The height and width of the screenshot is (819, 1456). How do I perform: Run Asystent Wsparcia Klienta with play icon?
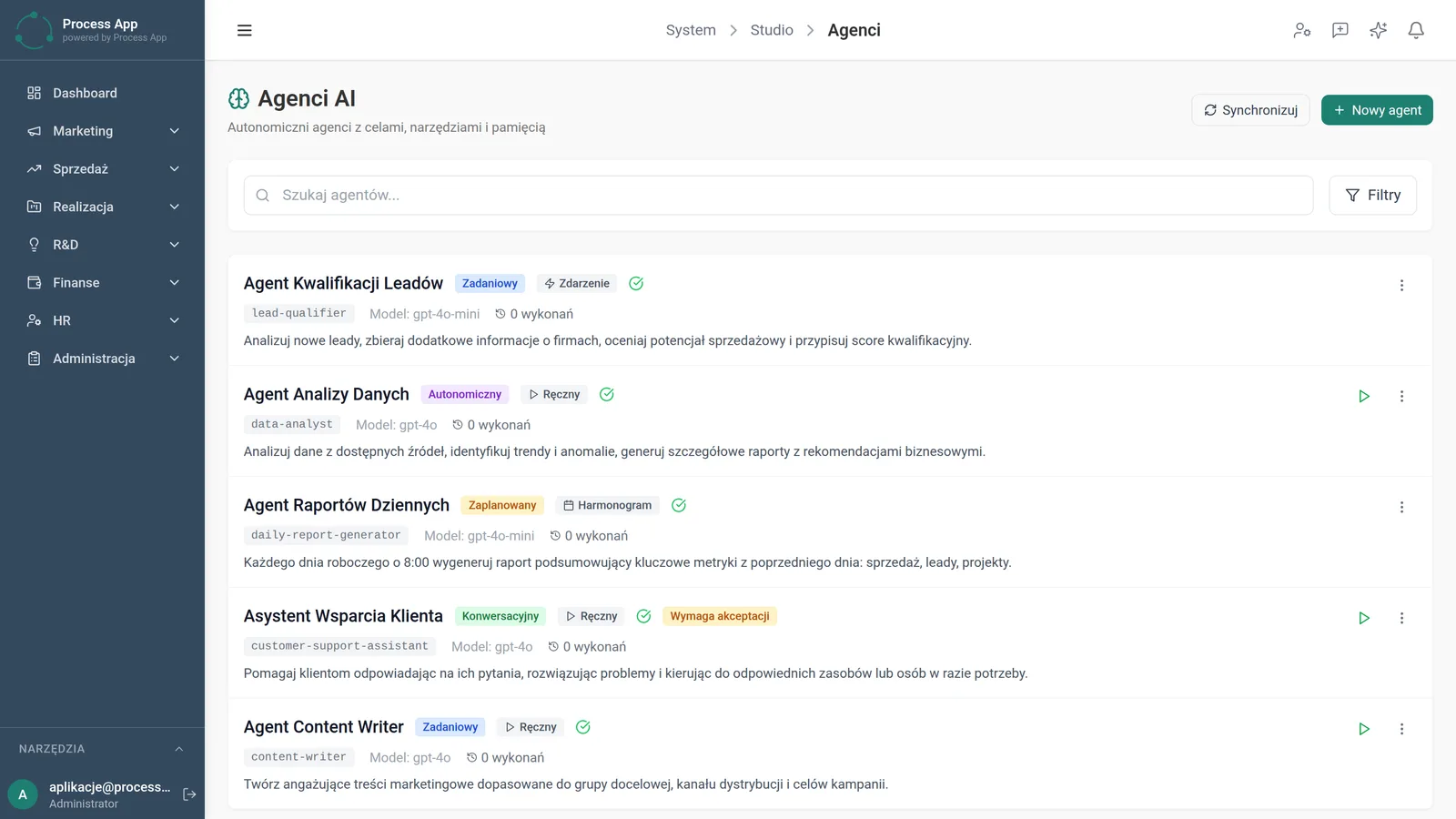1364,618
